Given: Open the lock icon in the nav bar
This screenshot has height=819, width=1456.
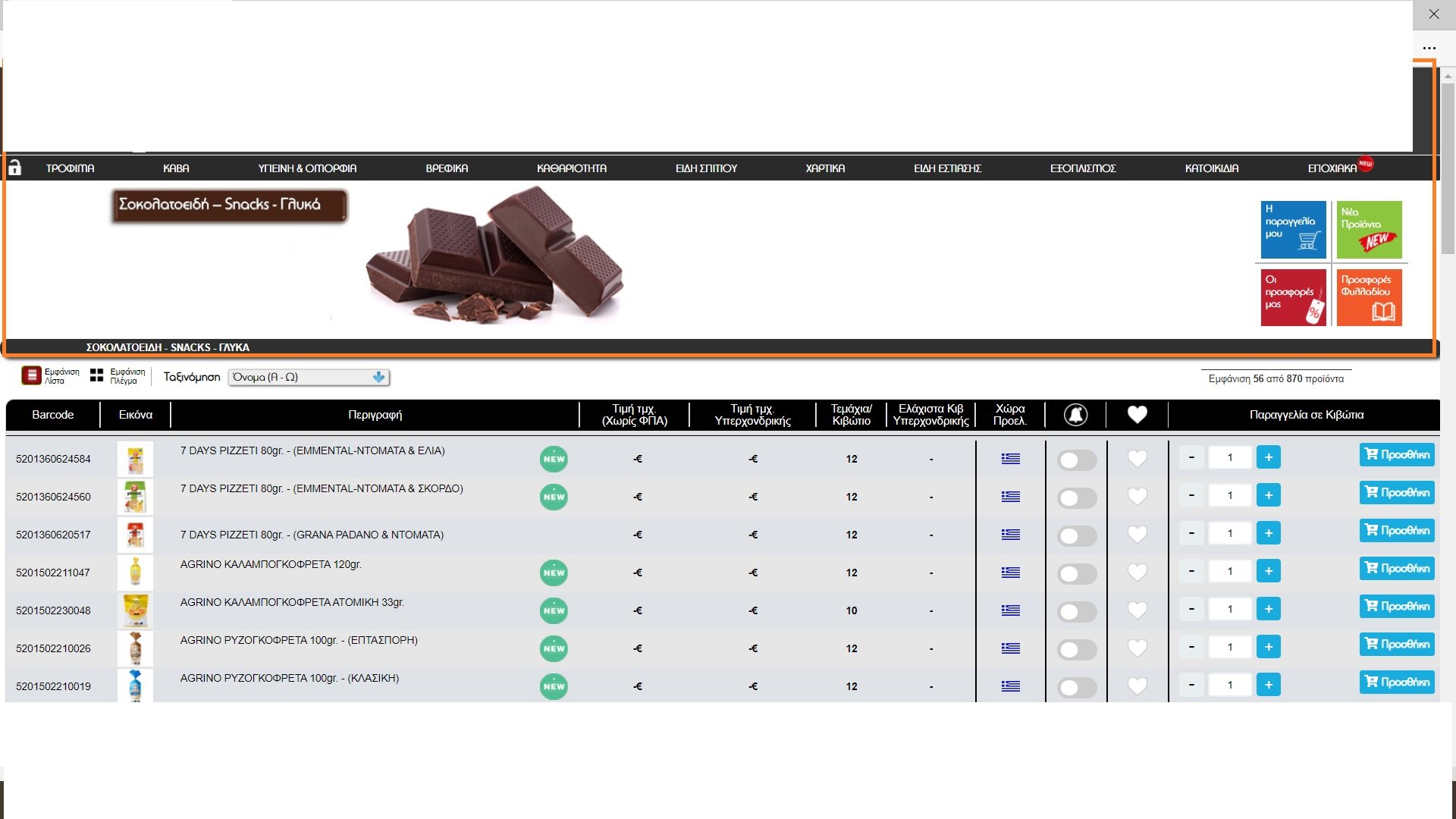Looking at the screenshot, I should tap(14, 168).
